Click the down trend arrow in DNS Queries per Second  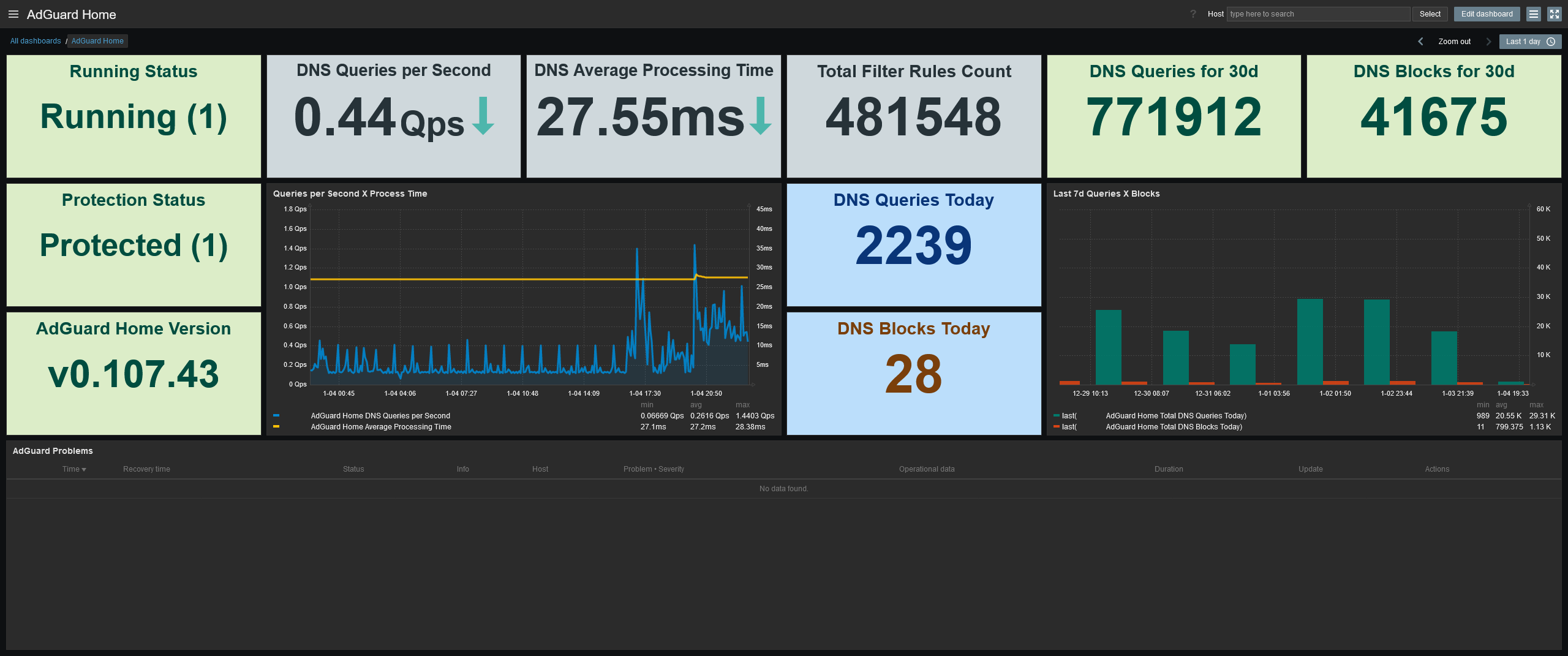tap(483, 116)
